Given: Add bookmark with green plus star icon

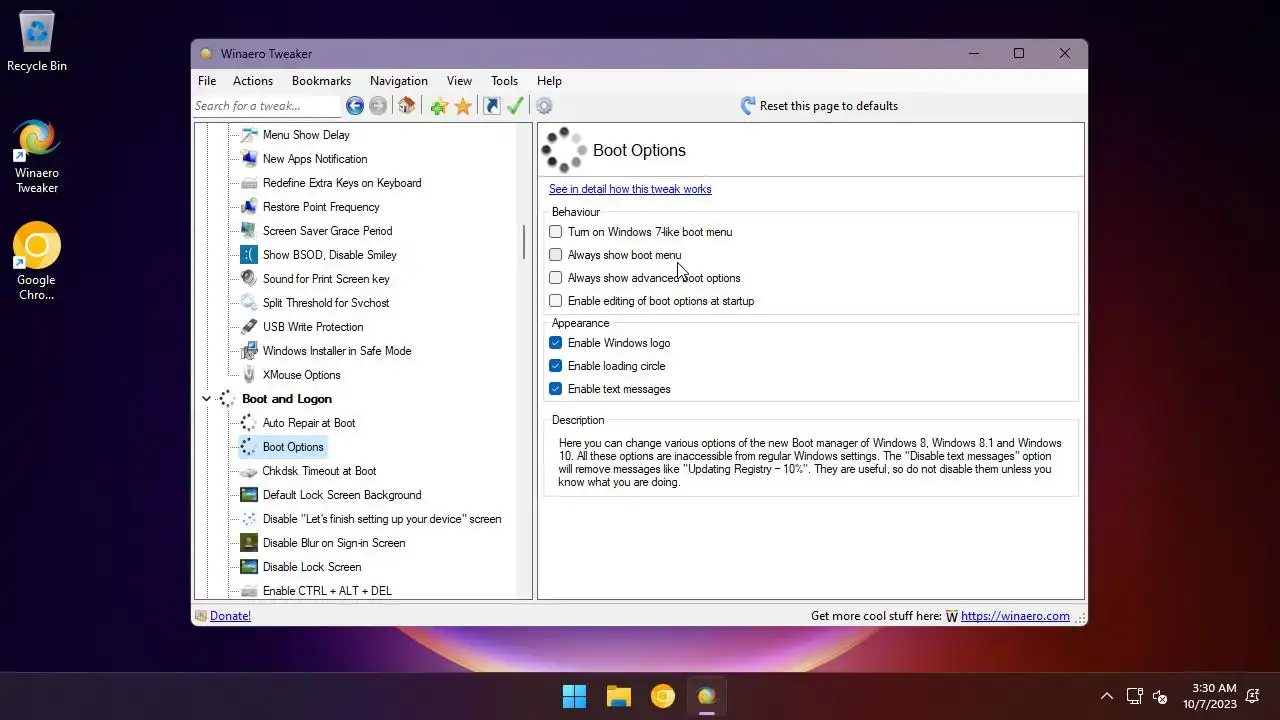Looking at the screenshot, I should click(x=439, y=106).
